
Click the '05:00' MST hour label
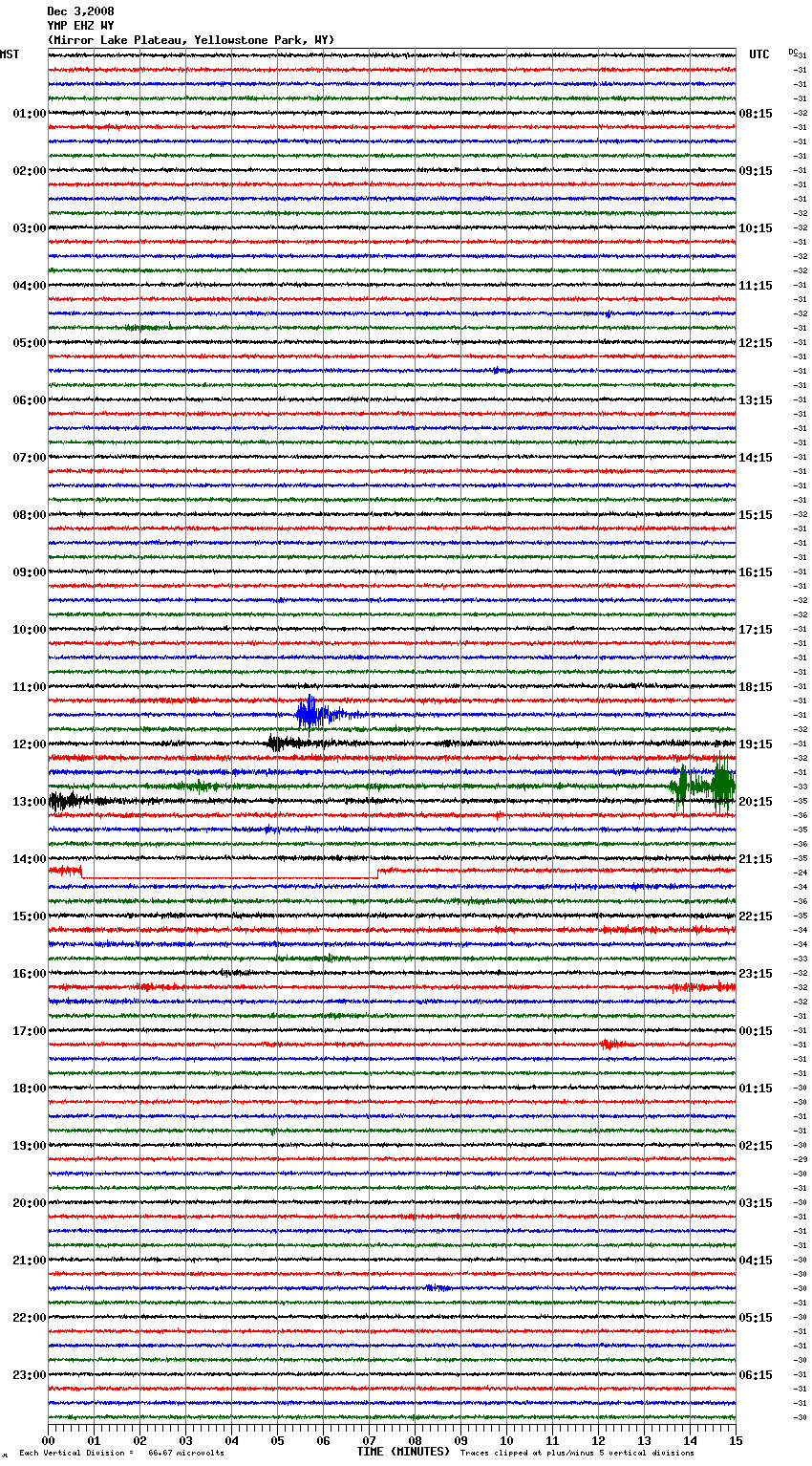(x=29, y=343)
